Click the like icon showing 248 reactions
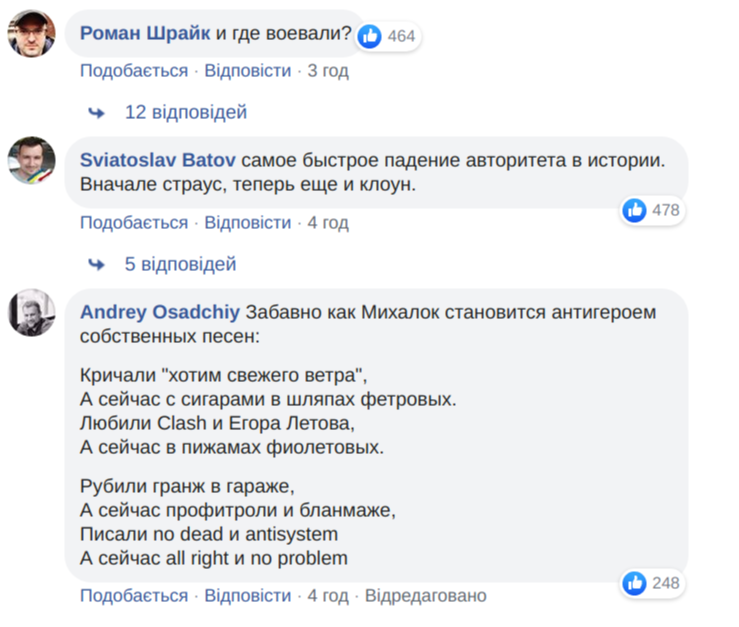The height and width of the screenshot is (627, 739). coord(635,583)
